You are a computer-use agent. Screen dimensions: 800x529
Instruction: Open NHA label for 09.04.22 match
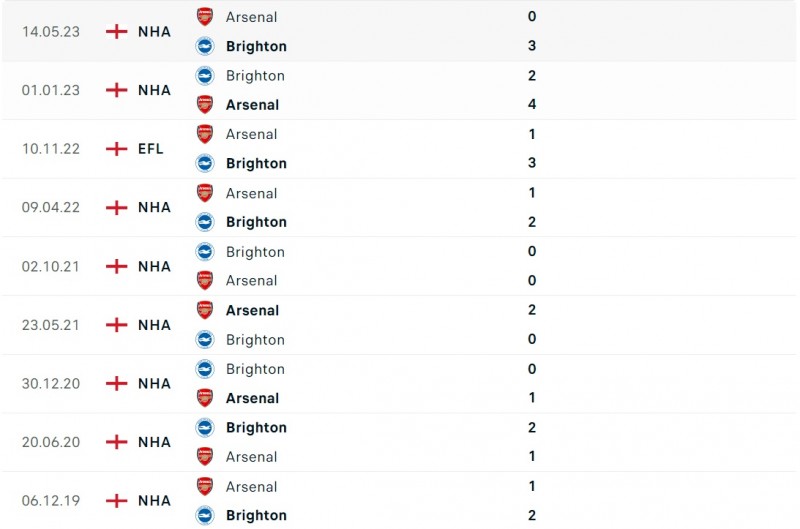(x=154, y=207)
